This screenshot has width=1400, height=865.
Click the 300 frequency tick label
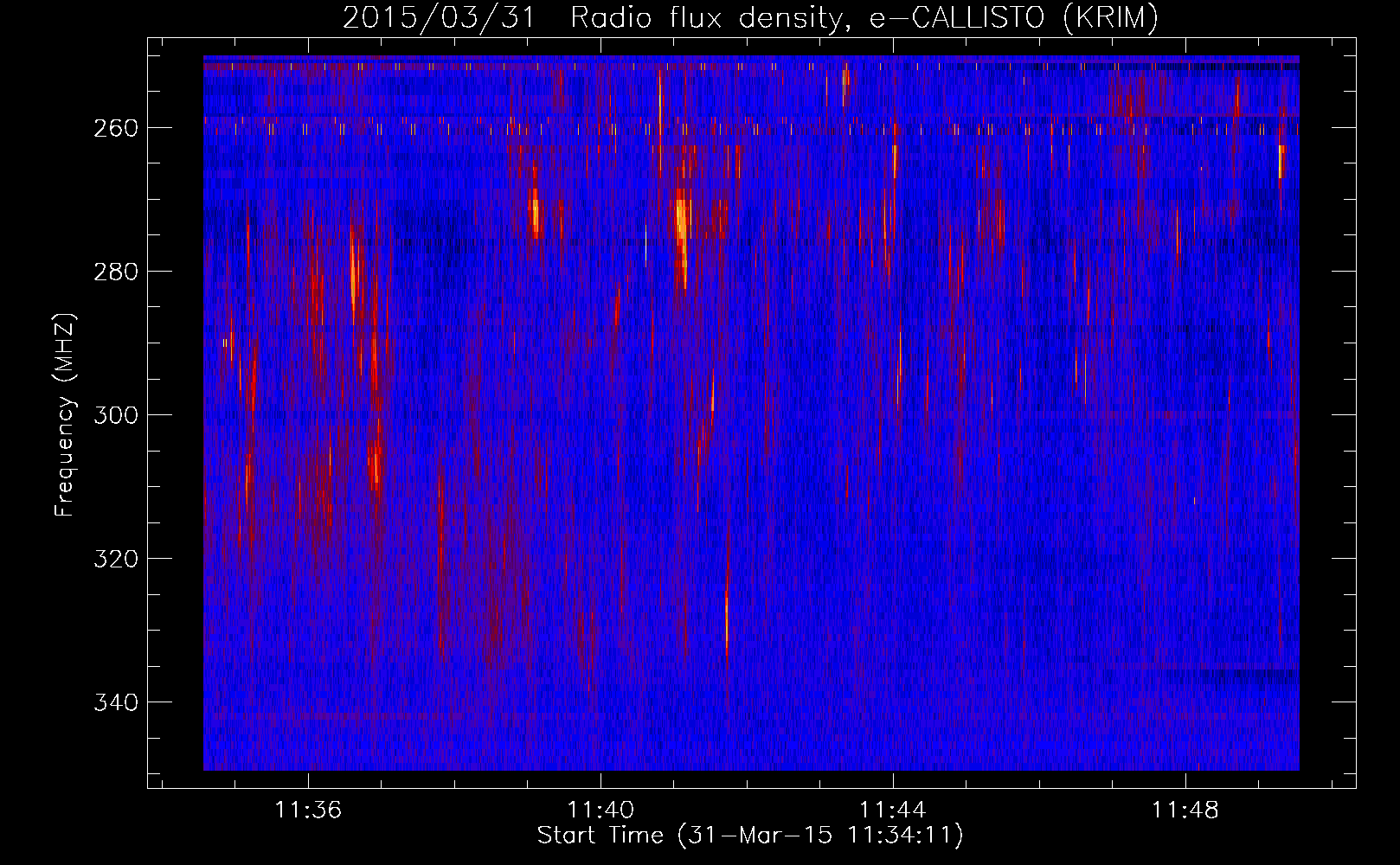click(x=116, y=415)
